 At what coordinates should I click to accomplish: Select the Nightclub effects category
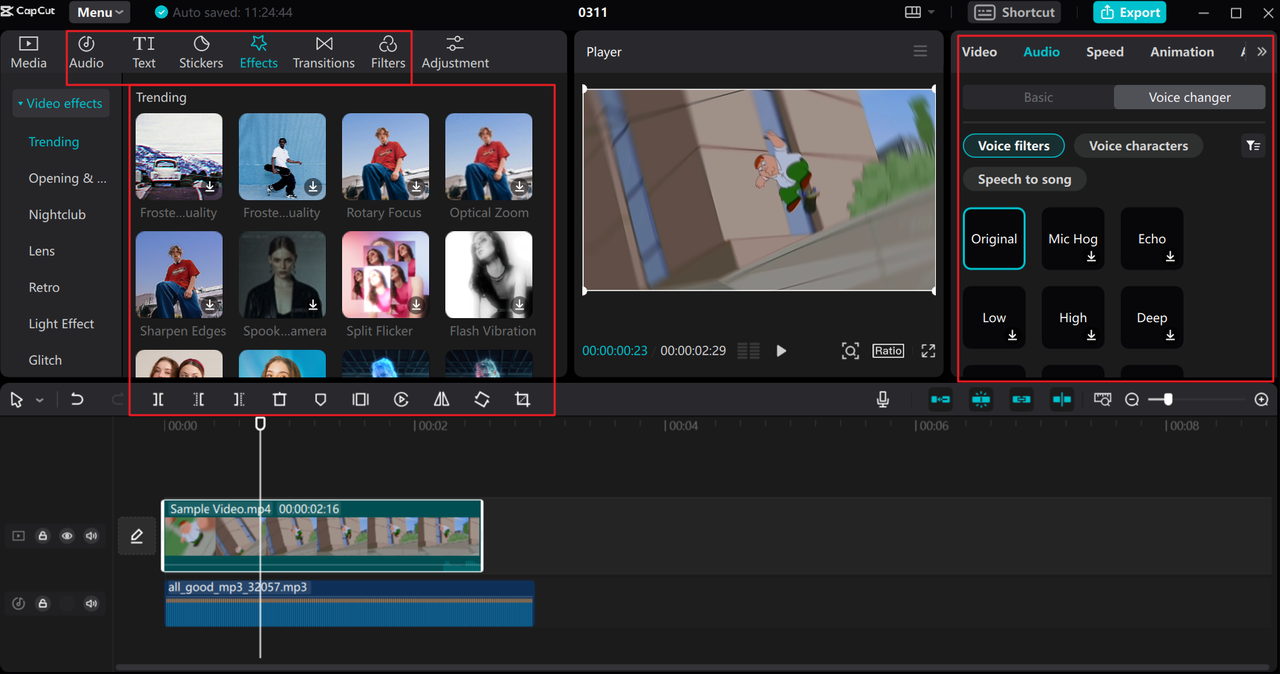click(x=57, y=215)
